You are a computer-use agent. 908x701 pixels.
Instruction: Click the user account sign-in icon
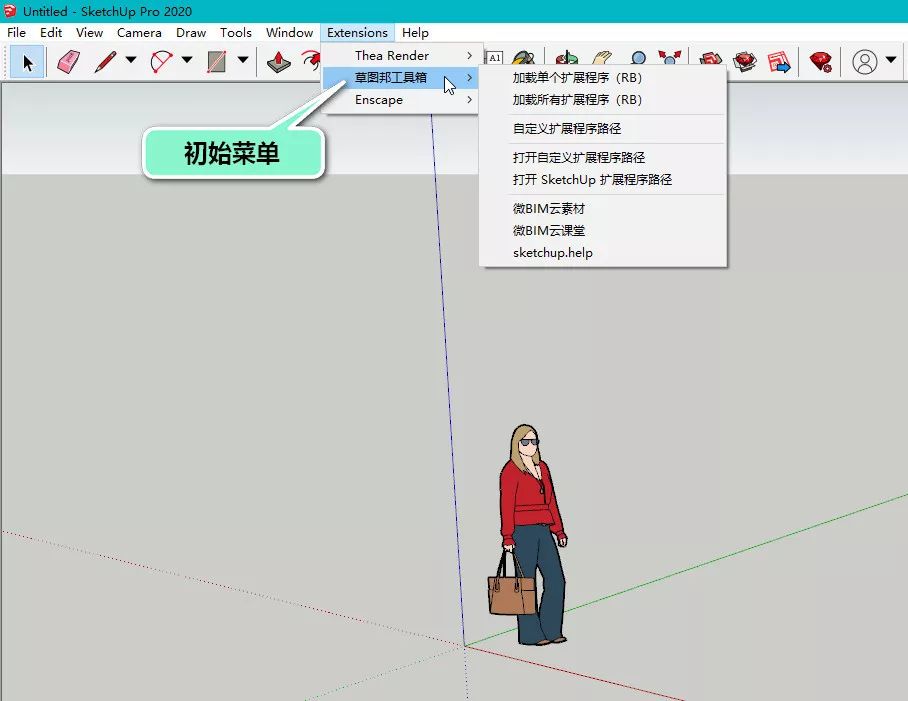coord(865,61)
